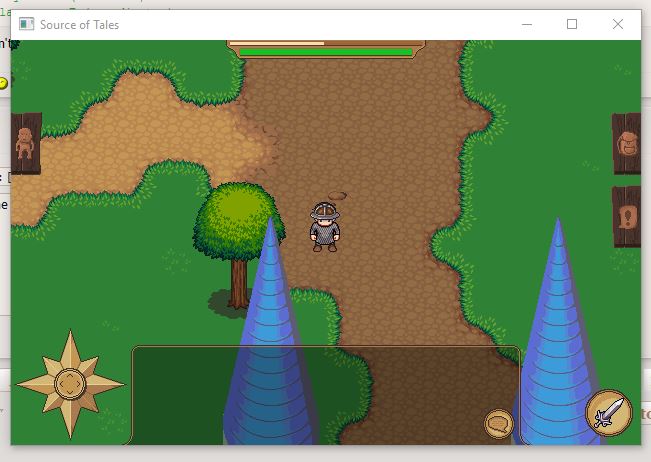This screenshot has height=462, width=651.
Task: Click the sword attack button
Action: click(x=609, y=413)
